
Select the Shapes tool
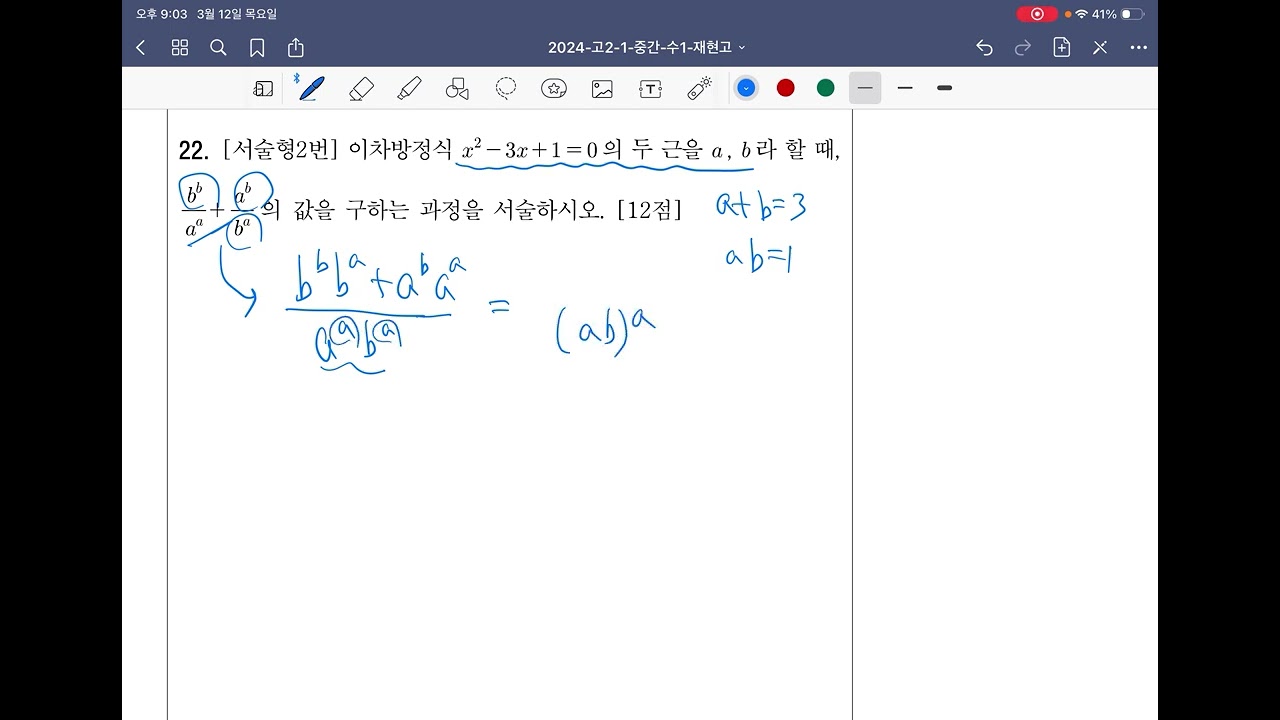click(457, 88)
